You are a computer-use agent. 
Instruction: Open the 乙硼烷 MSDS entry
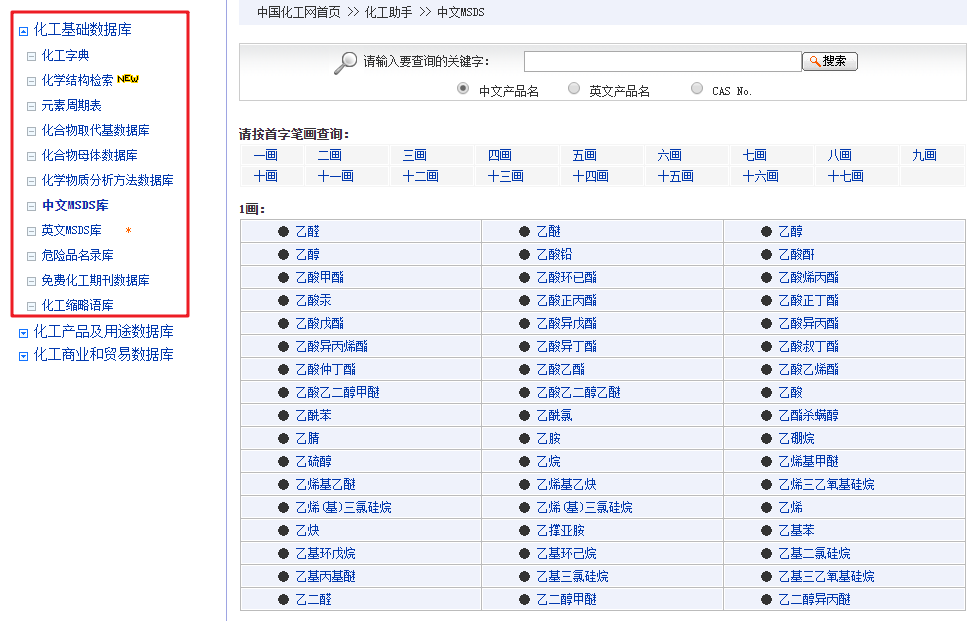click(797, 438)
